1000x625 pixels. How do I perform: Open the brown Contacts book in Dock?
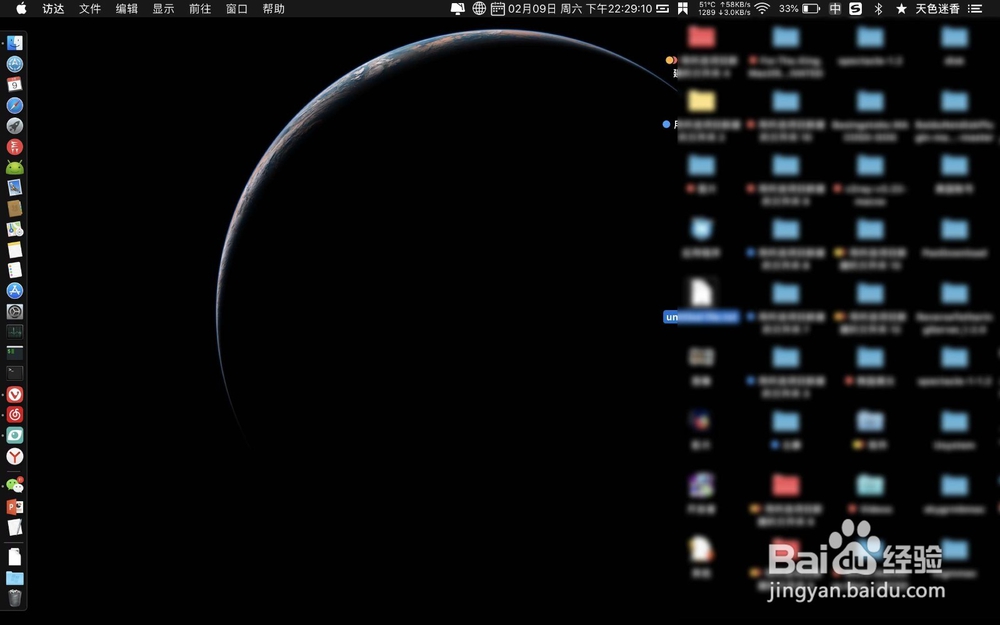[x=15, y=208]
